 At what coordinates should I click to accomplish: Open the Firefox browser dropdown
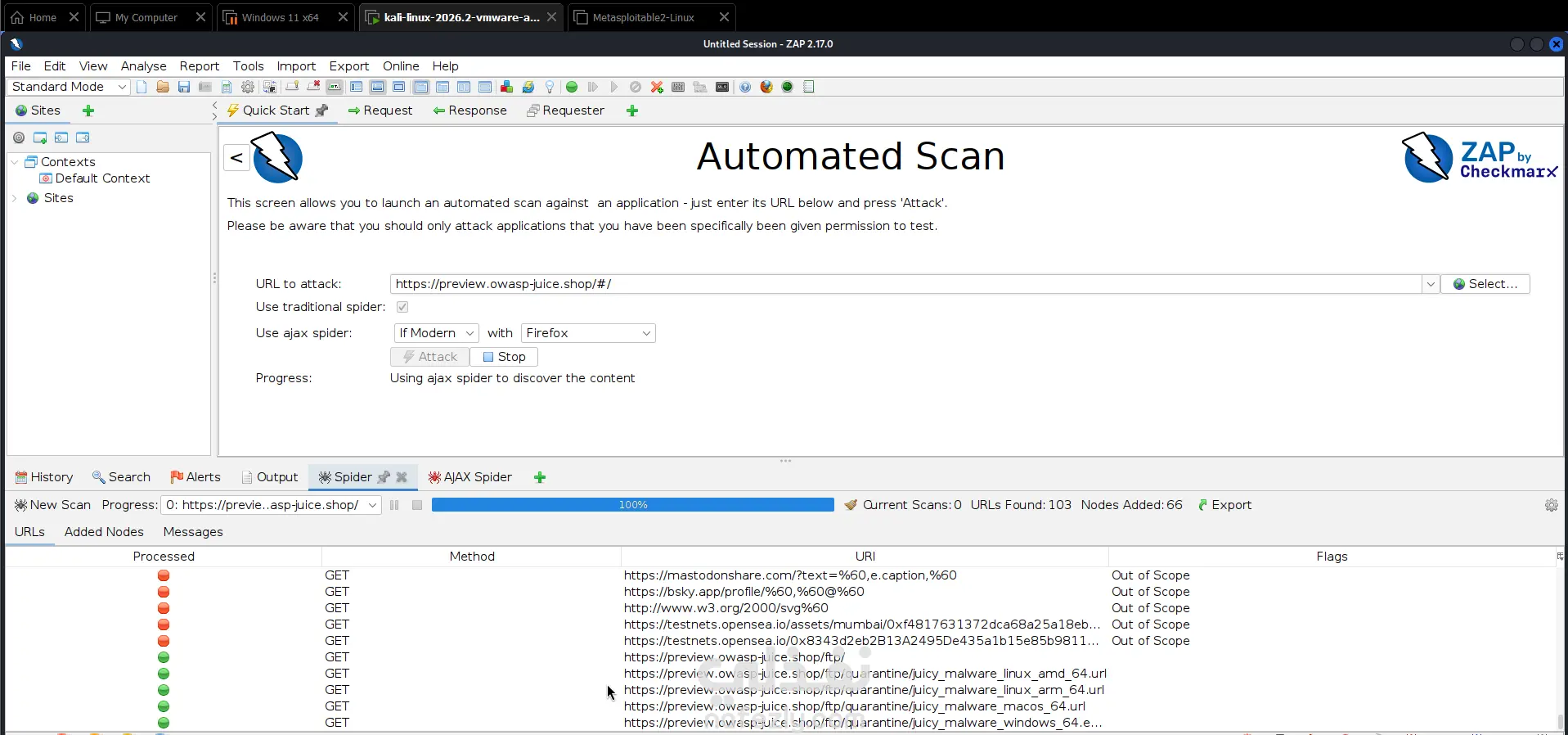tap(588, 333)
